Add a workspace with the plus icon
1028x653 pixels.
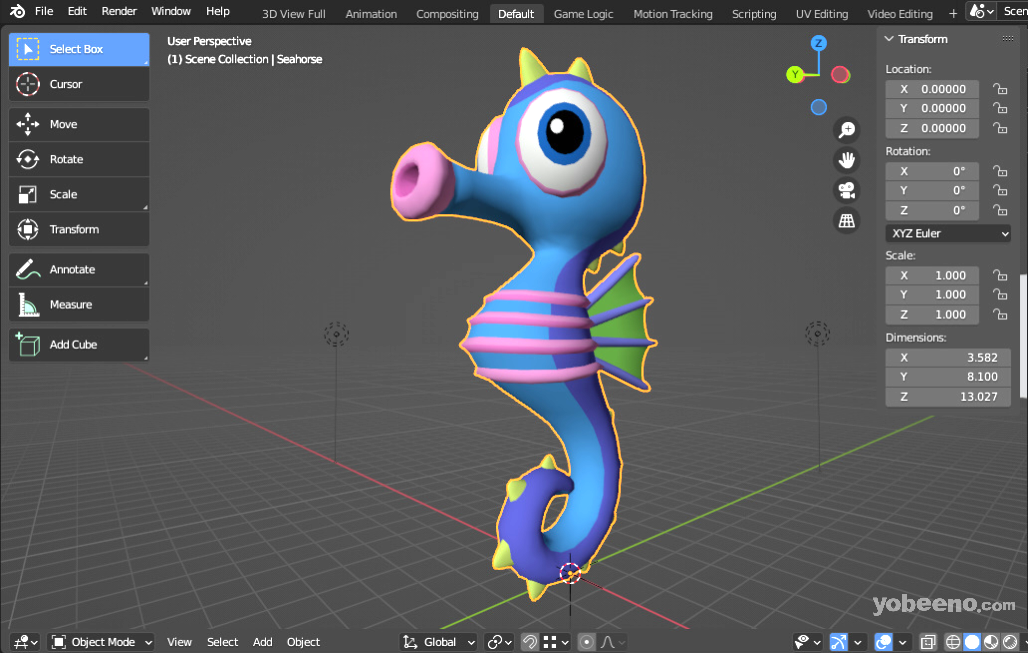coord(953,13)
